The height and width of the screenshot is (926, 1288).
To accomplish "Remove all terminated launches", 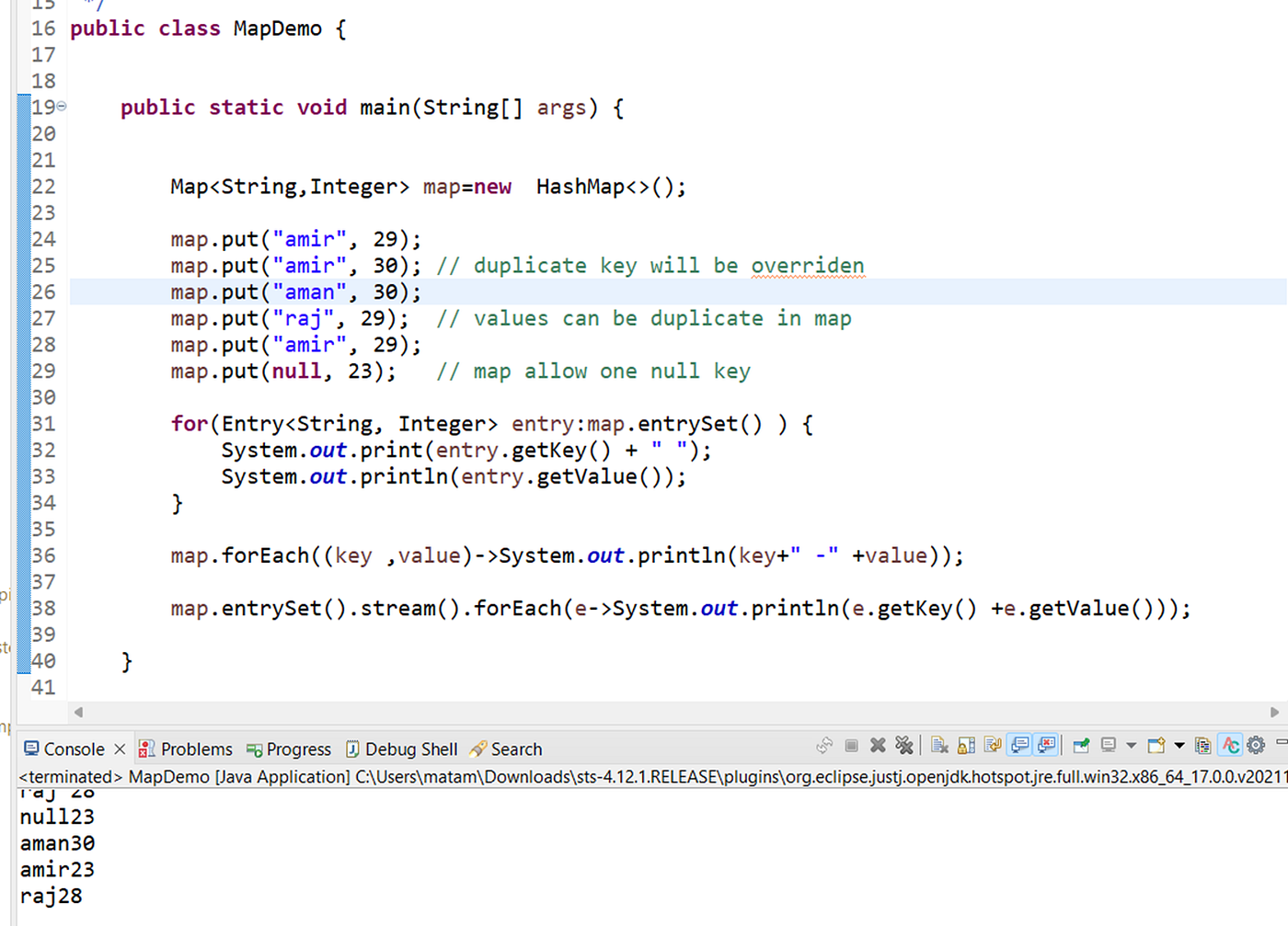I will click(904, 745).
